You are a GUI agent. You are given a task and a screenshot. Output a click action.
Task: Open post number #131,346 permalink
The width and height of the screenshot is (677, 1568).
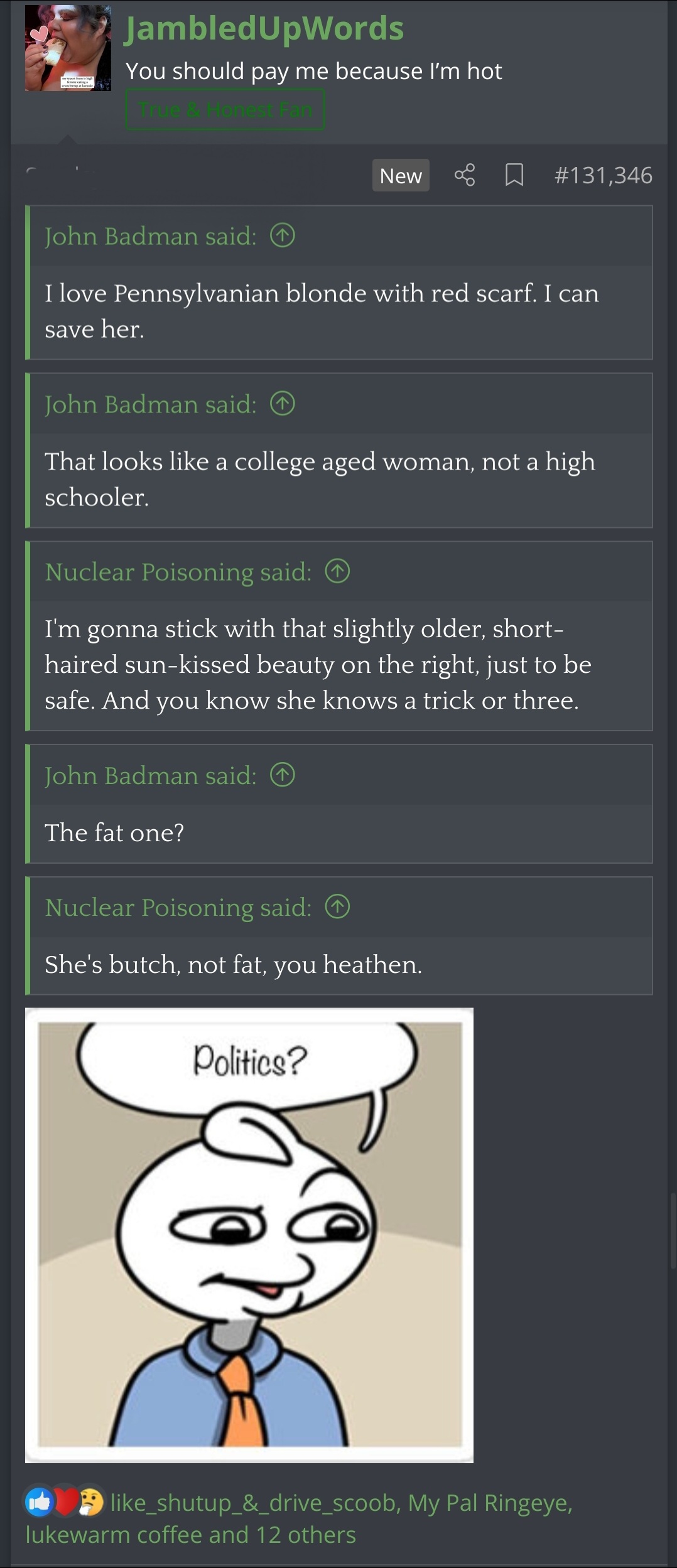point(604,175)
